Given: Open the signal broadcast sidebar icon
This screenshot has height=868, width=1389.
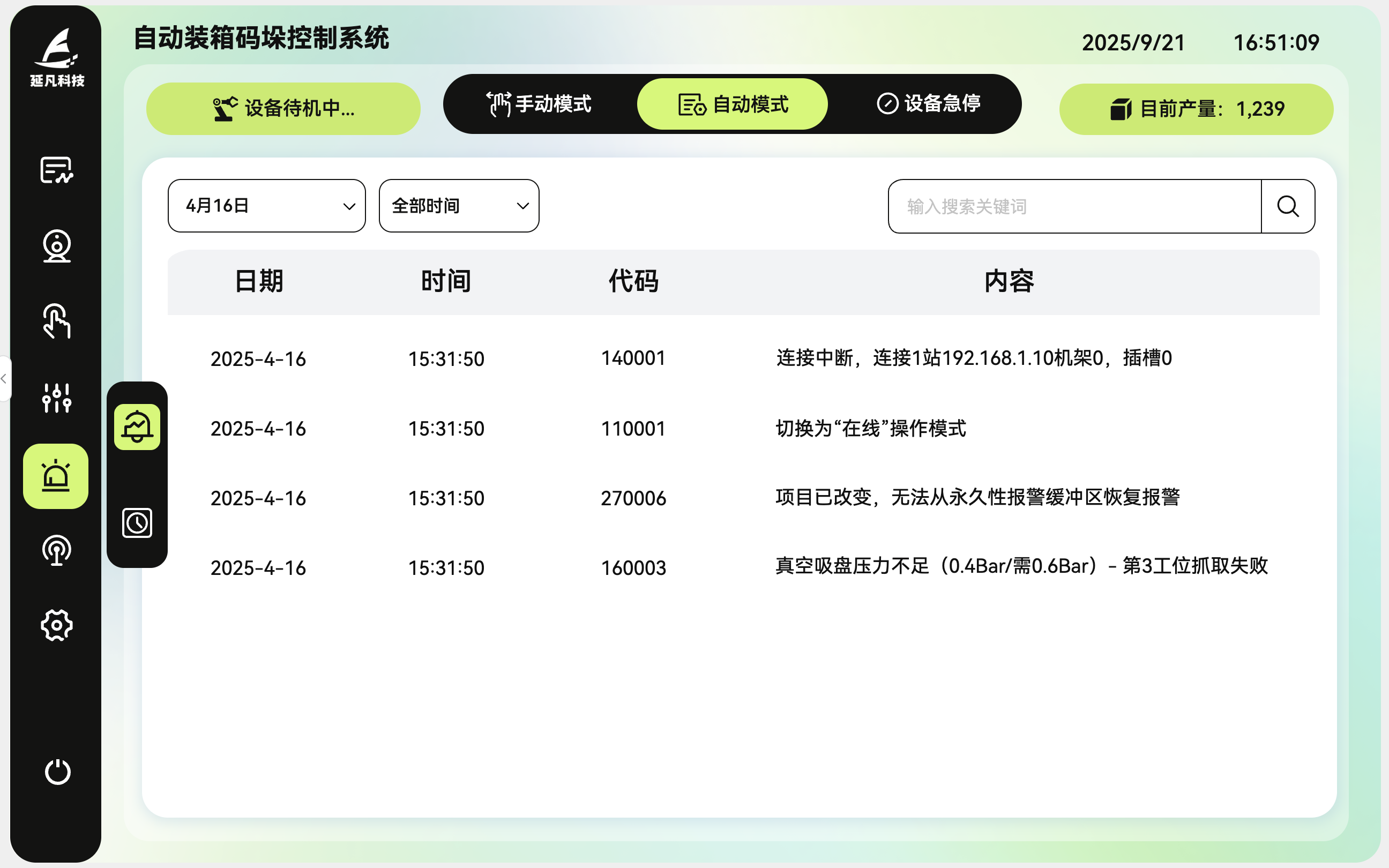Looking at the screenshot, I should pyautogui.click(x=56, y=551).
